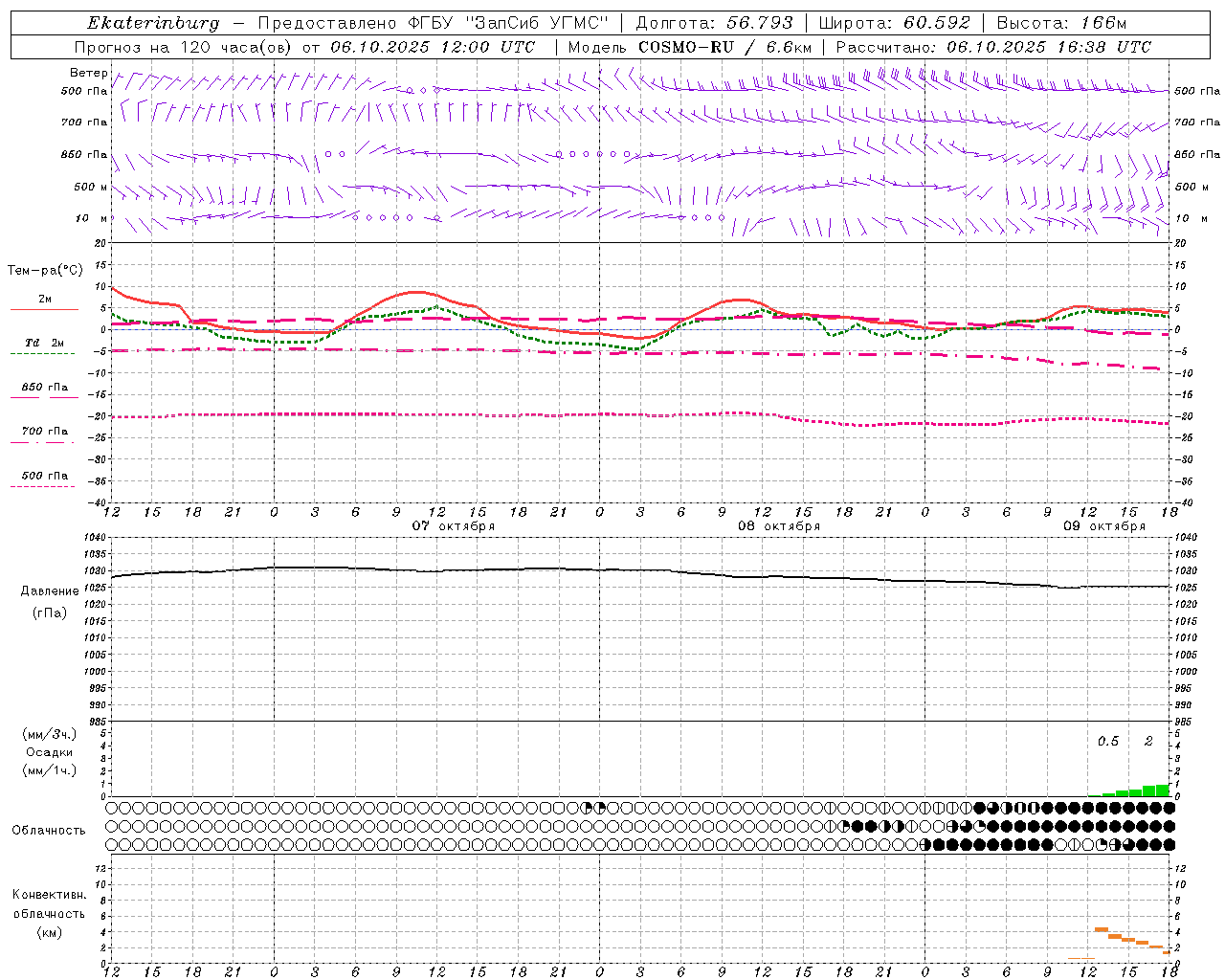Image resolution: width=1225 pixels, height=980 pixels.
Task: Click the Тем-ра(°C) axis title
Action: point(45,271)
